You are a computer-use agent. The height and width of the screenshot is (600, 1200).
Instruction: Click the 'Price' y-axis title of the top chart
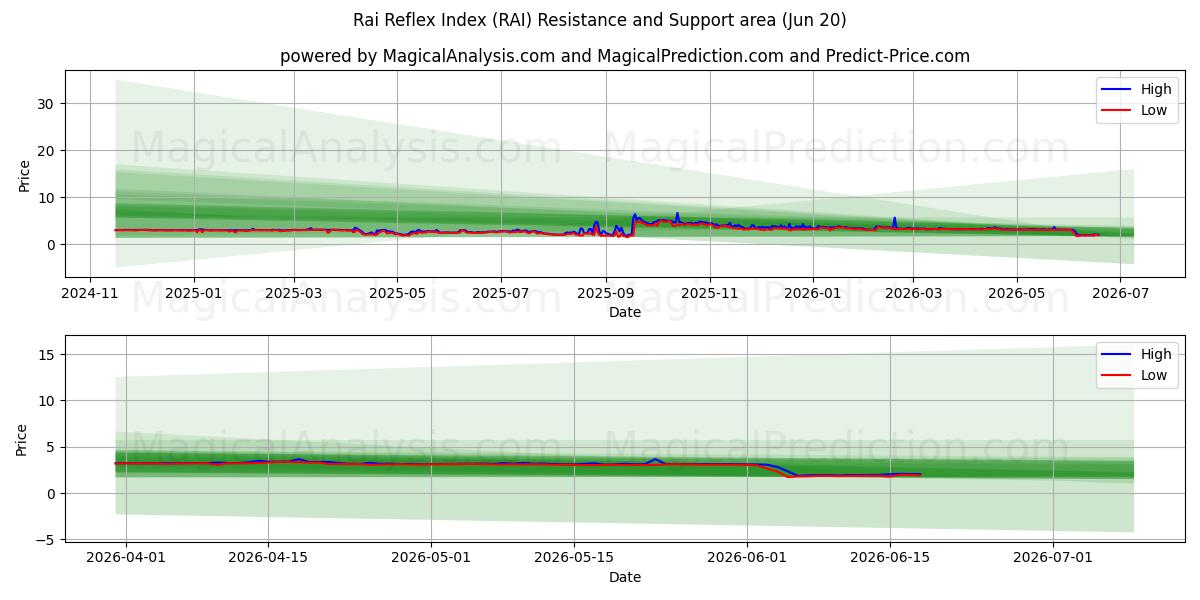coord(24,174)
